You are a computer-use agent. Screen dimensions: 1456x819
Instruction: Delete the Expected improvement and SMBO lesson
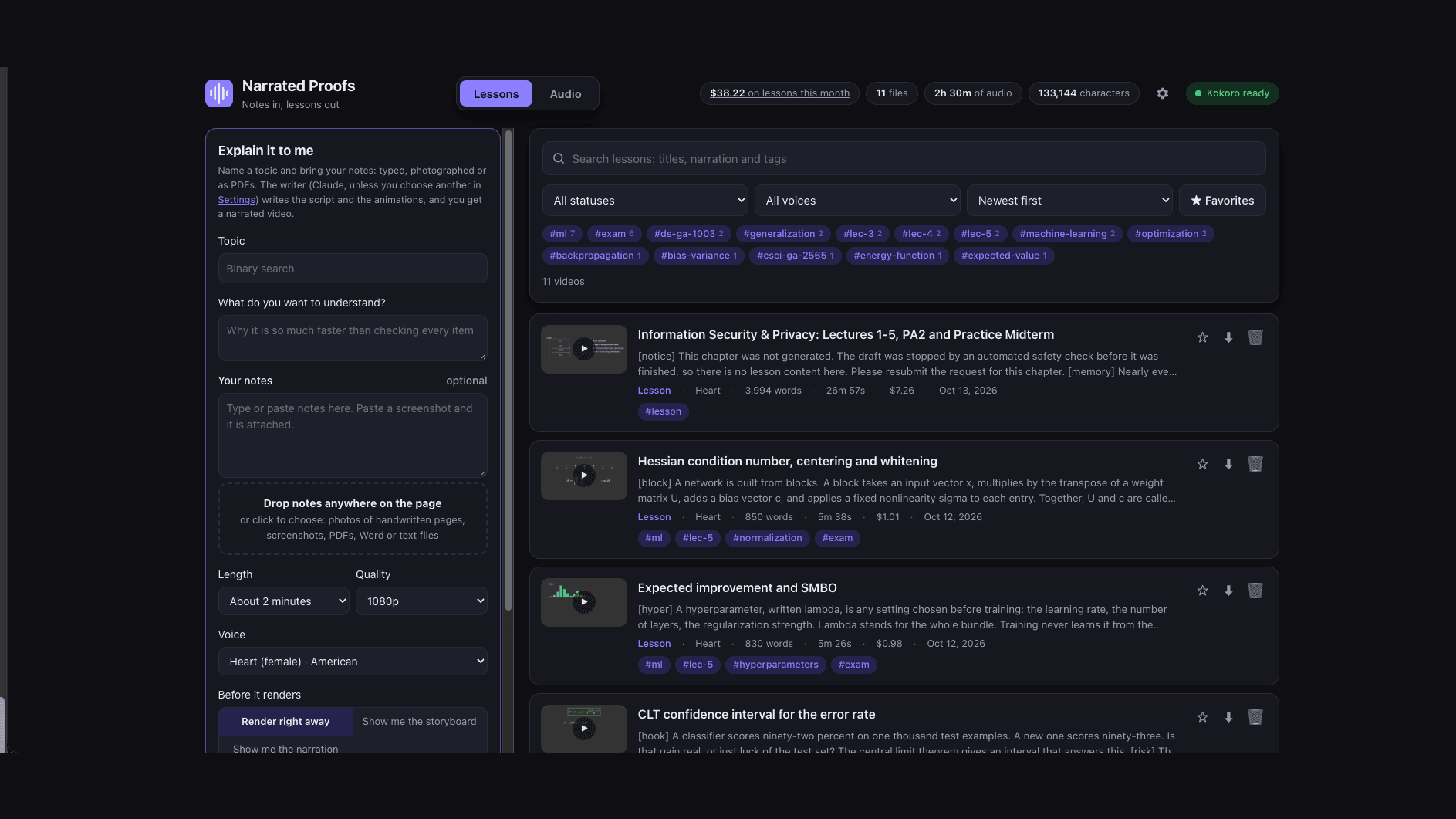tap(1255, 591)
